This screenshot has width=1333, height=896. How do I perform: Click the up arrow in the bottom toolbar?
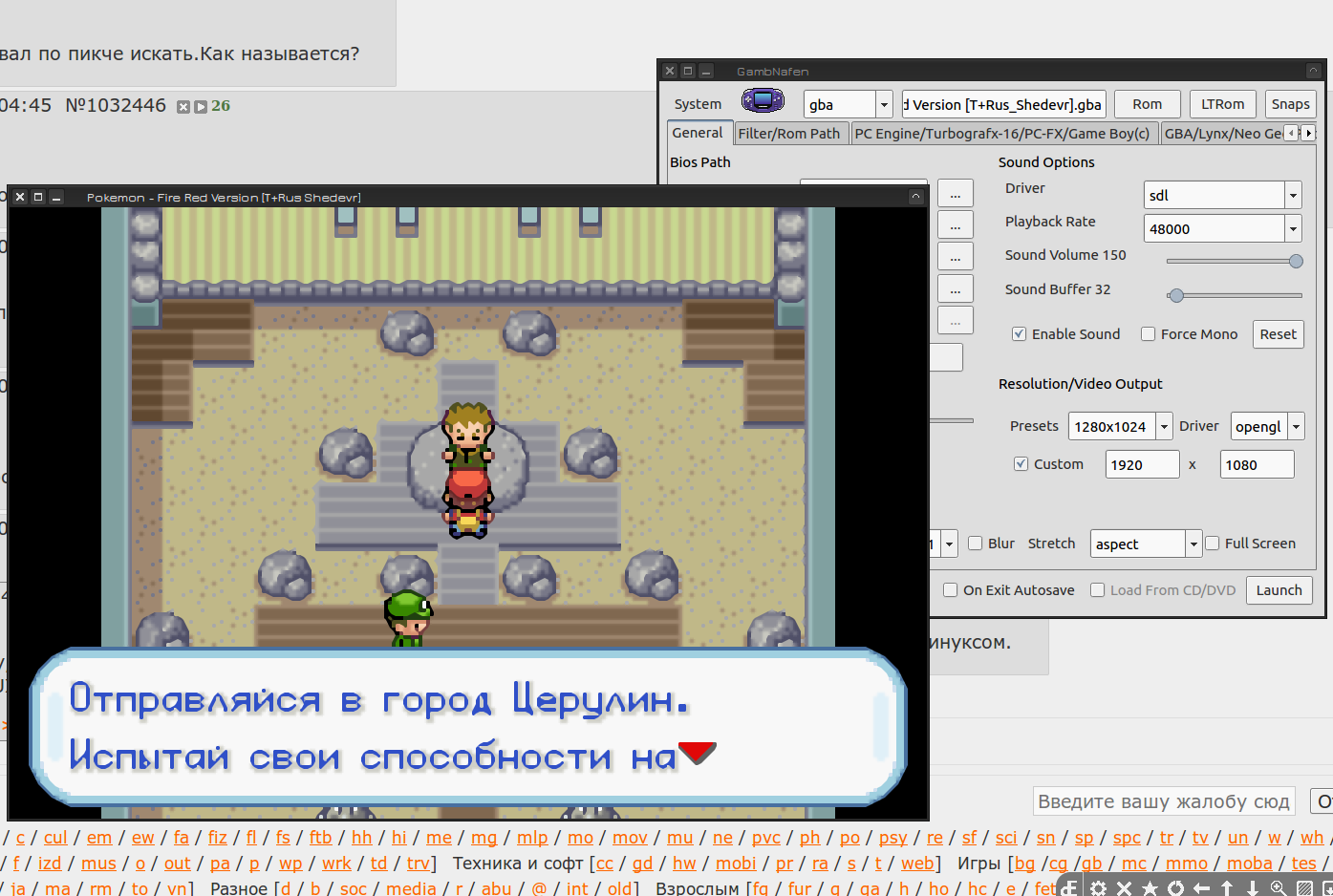click(x=1227, y=888)
